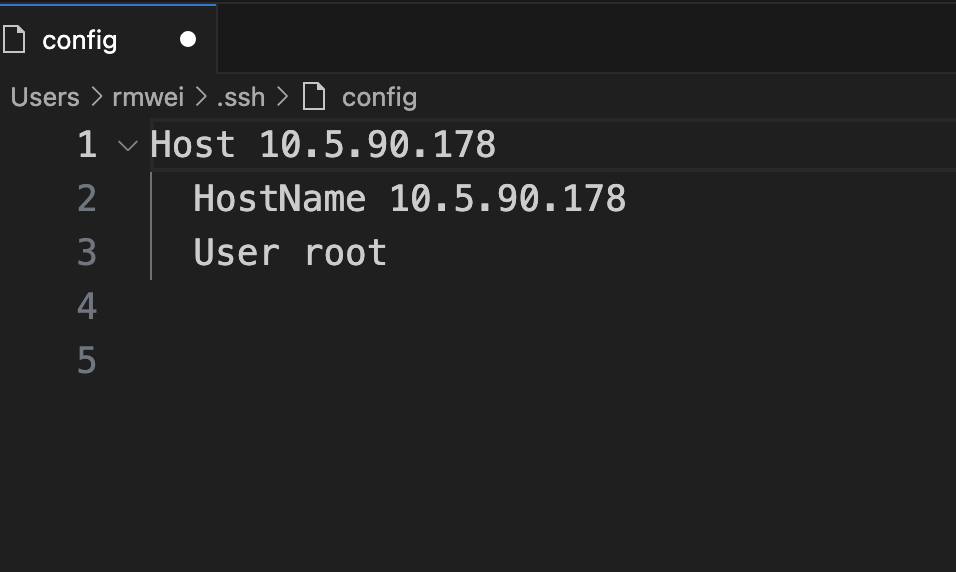Click the breadcrumb chevron after .ssh

click(282, 96)
